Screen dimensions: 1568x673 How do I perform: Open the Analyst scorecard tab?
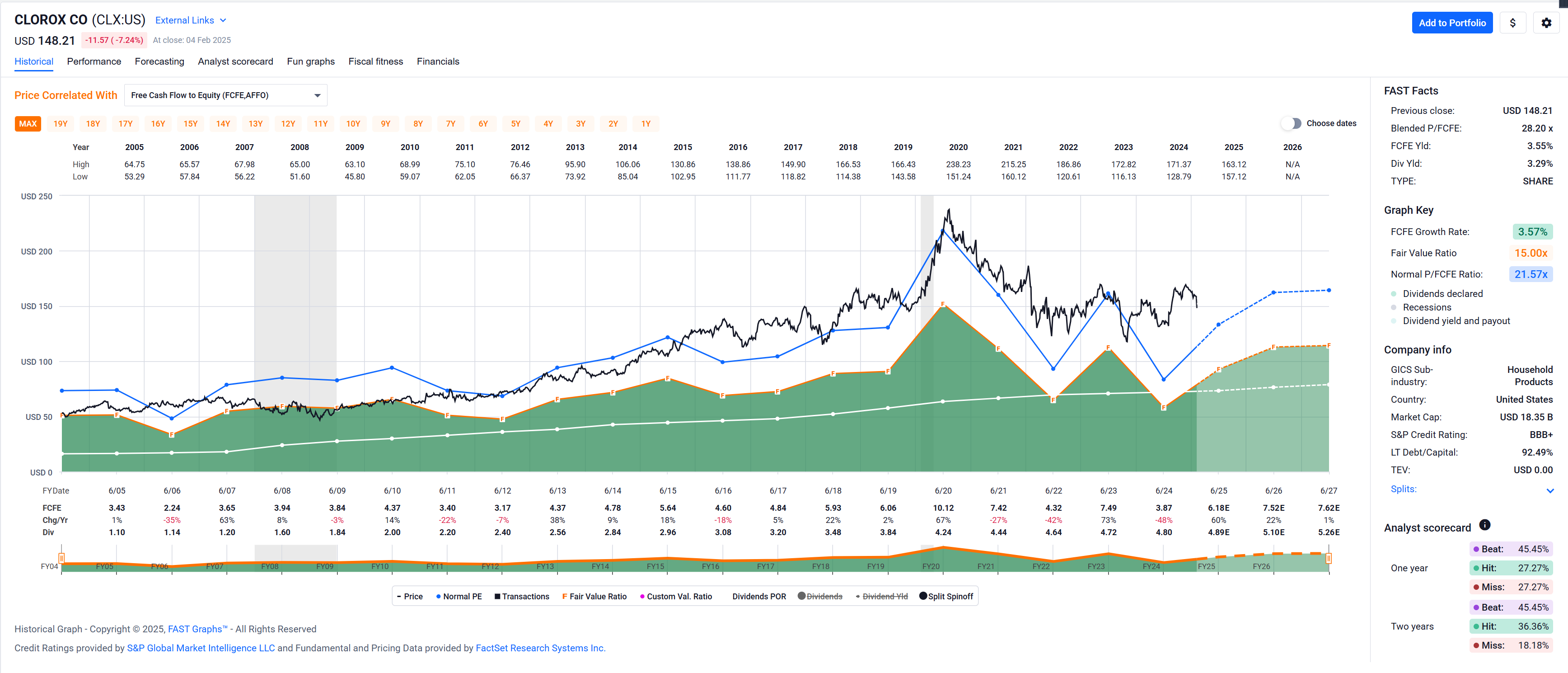click(x=235, y=61)
